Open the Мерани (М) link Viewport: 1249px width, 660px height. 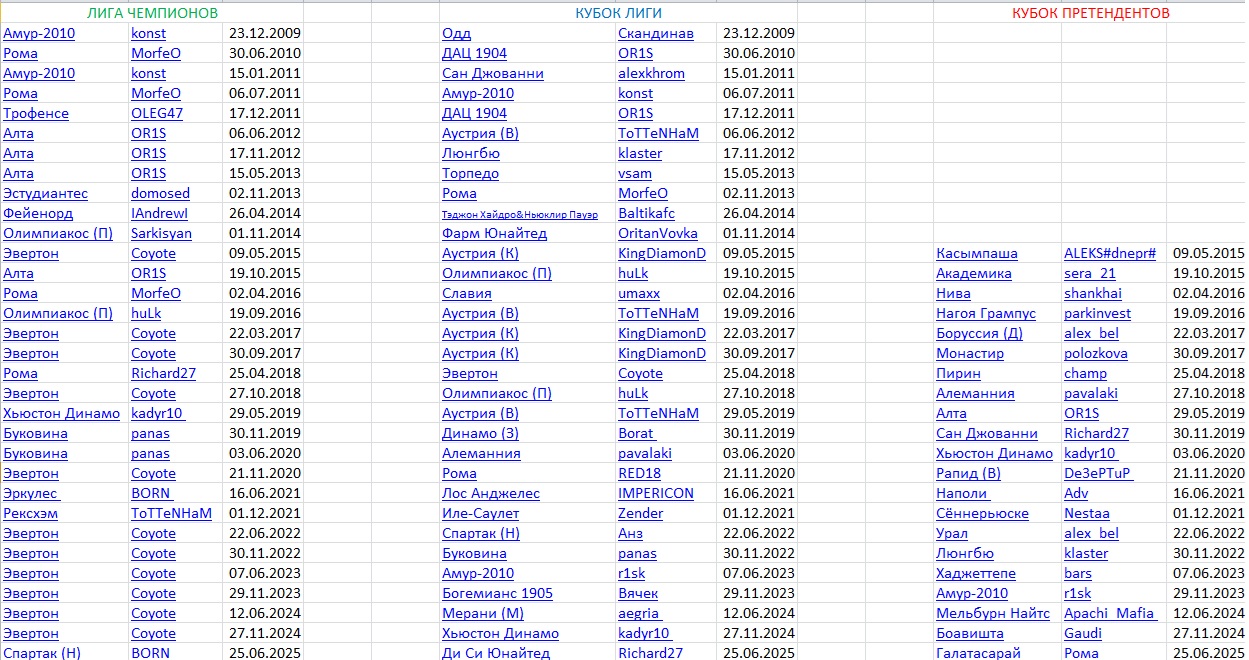[x=483, y=613]
